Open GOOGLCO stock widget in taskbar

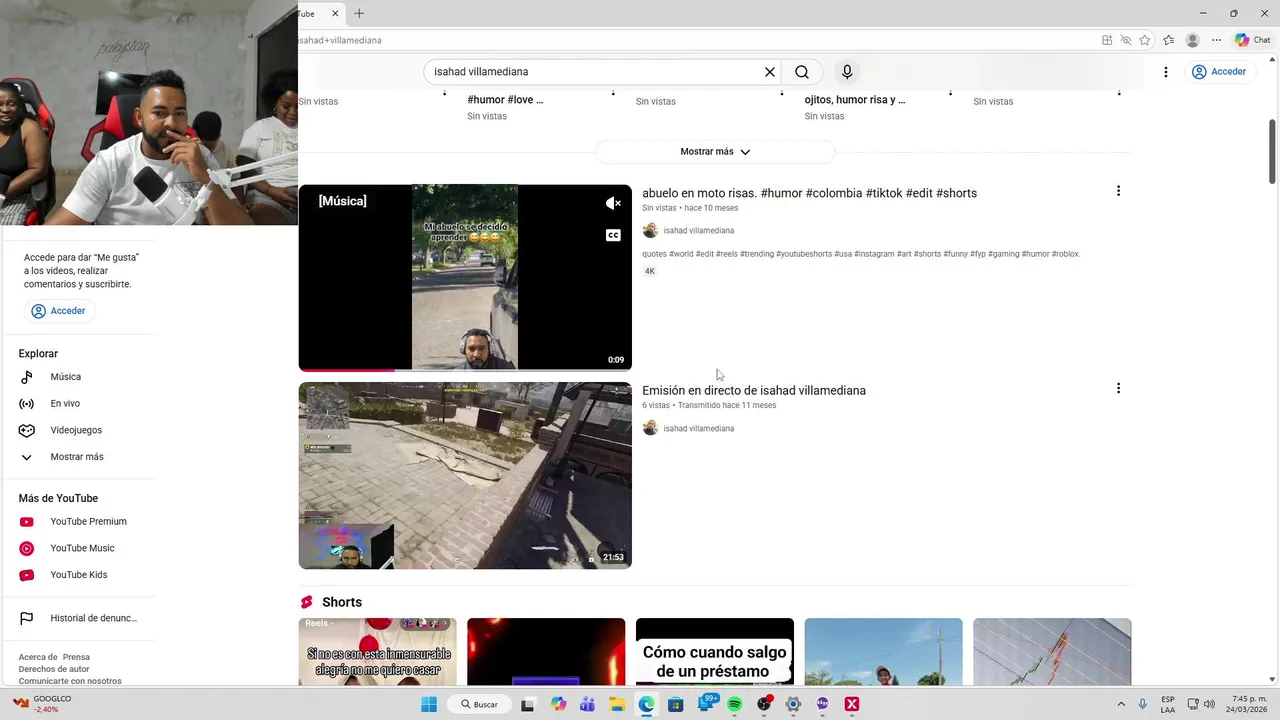pyautogui.click(x=41, y=704)
